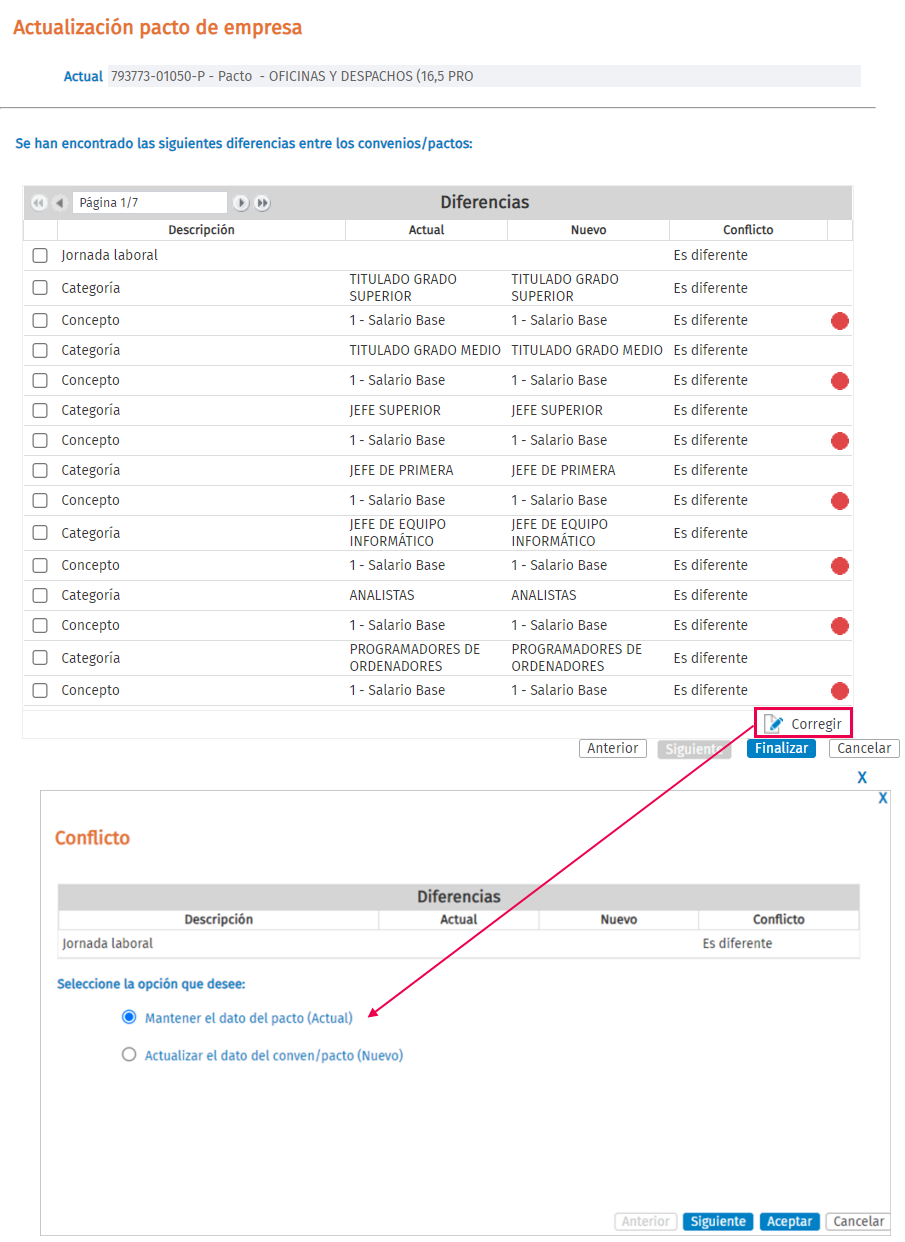The image size is (905, 1242).
Task: Click Descripción column header in main table
Action: click(201, 230)
